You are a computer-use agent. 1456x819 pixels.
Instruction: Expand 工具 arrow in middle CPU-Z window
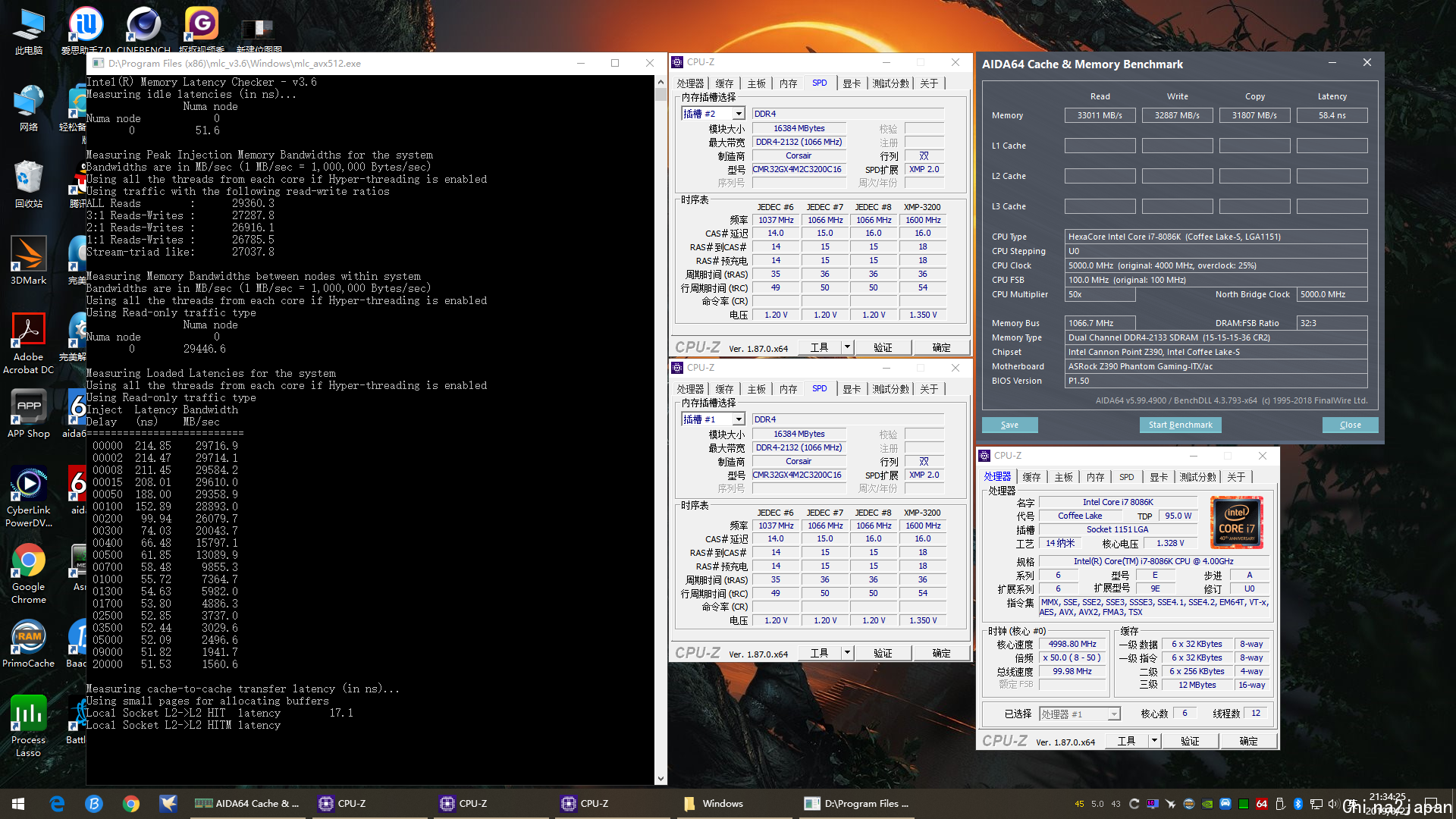(x=847, y=653)
